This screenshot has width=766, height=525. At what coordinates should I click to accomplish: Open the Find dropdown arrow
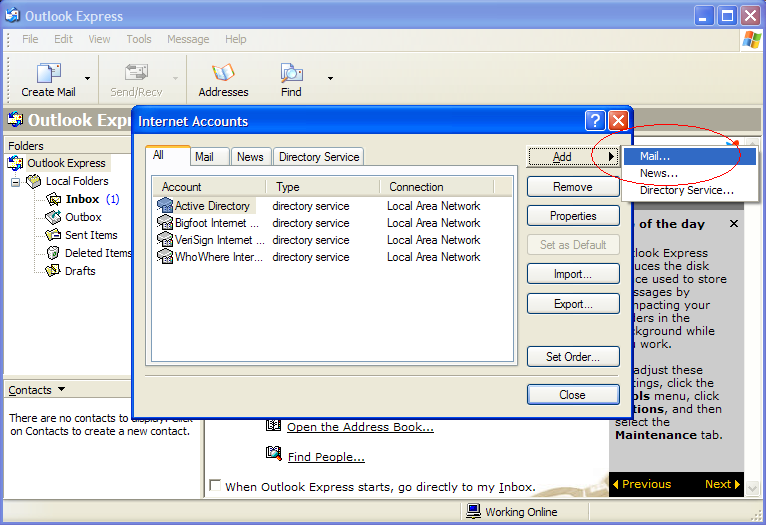tap(330, 78)
